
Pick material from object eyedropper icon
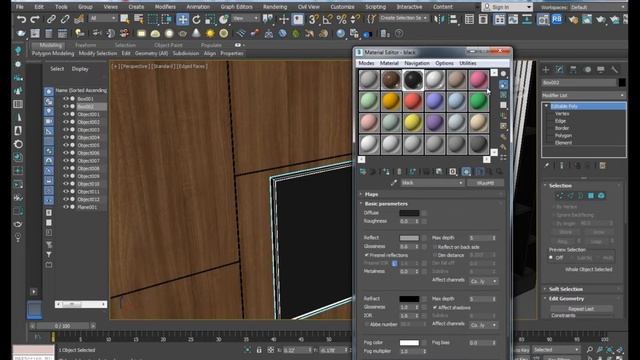393,183
